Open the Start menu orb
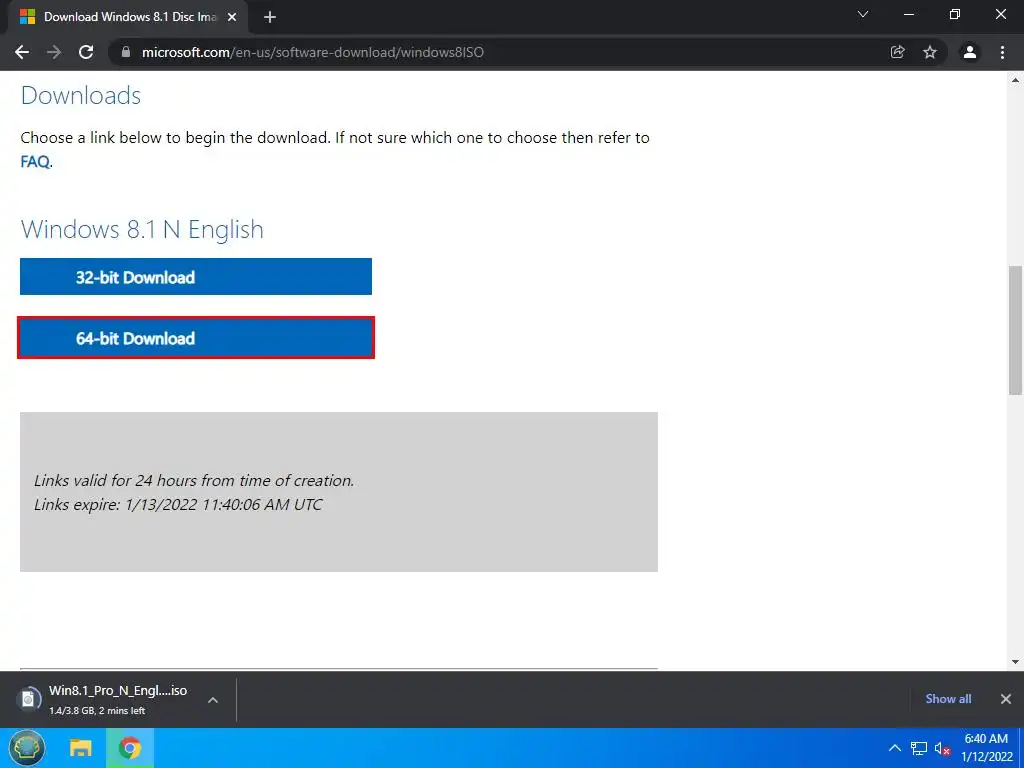This screenshot has width=1024, height=768. tap(27, 748)
